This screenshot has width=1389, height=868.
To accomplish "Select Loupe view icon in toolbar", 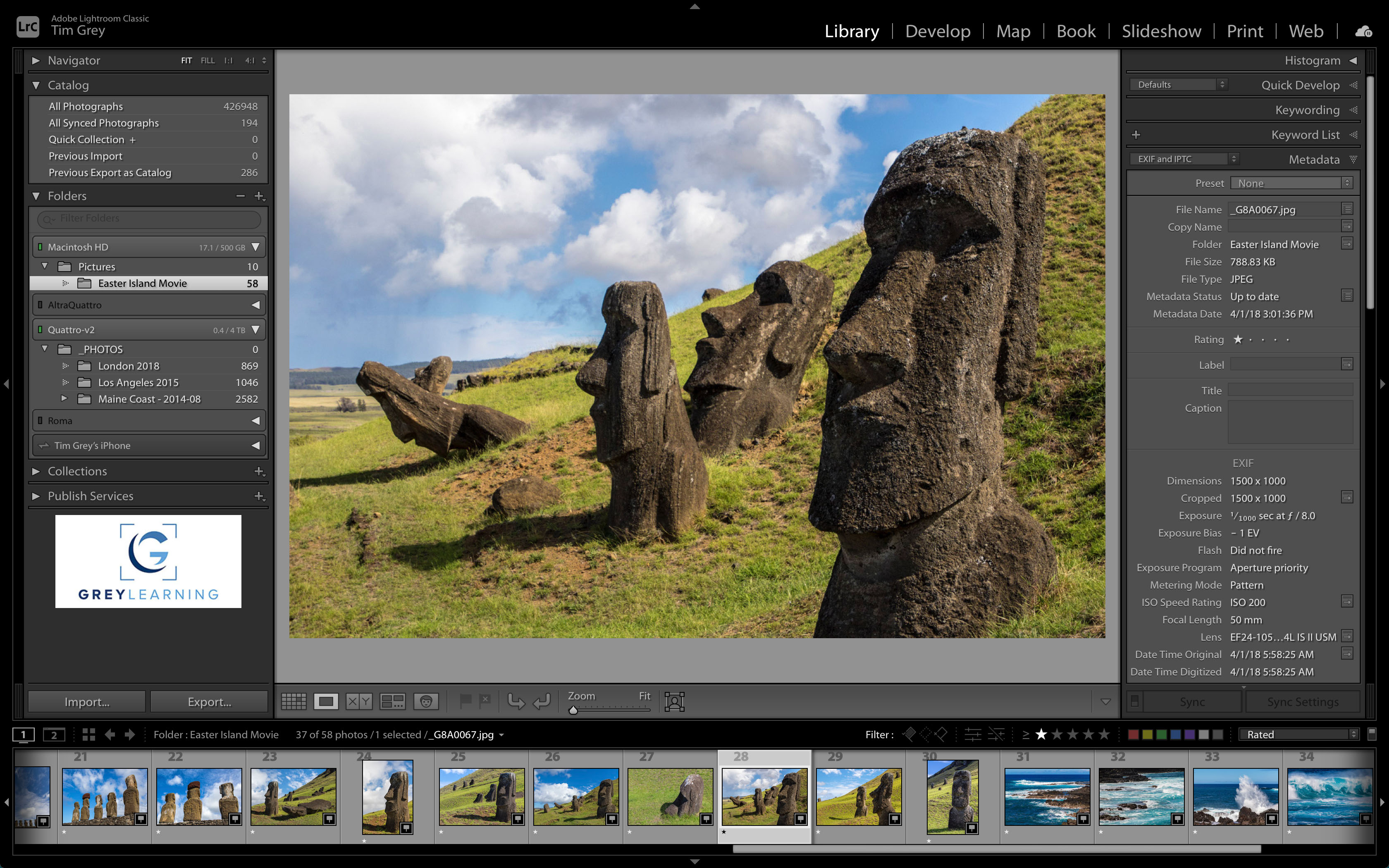I will (326, 701).
